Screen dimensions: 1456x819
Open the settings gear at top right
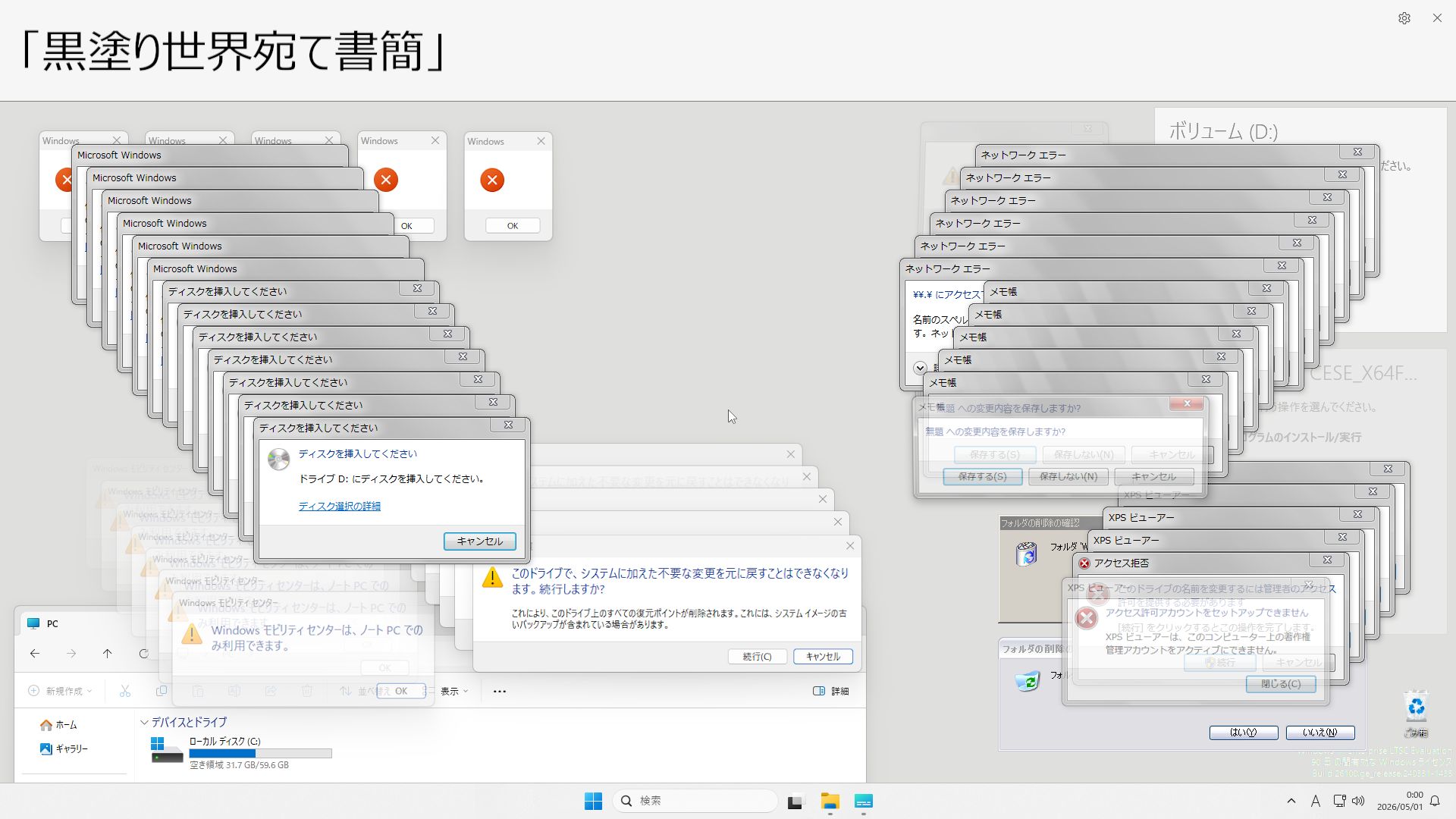pos(1404,18)
